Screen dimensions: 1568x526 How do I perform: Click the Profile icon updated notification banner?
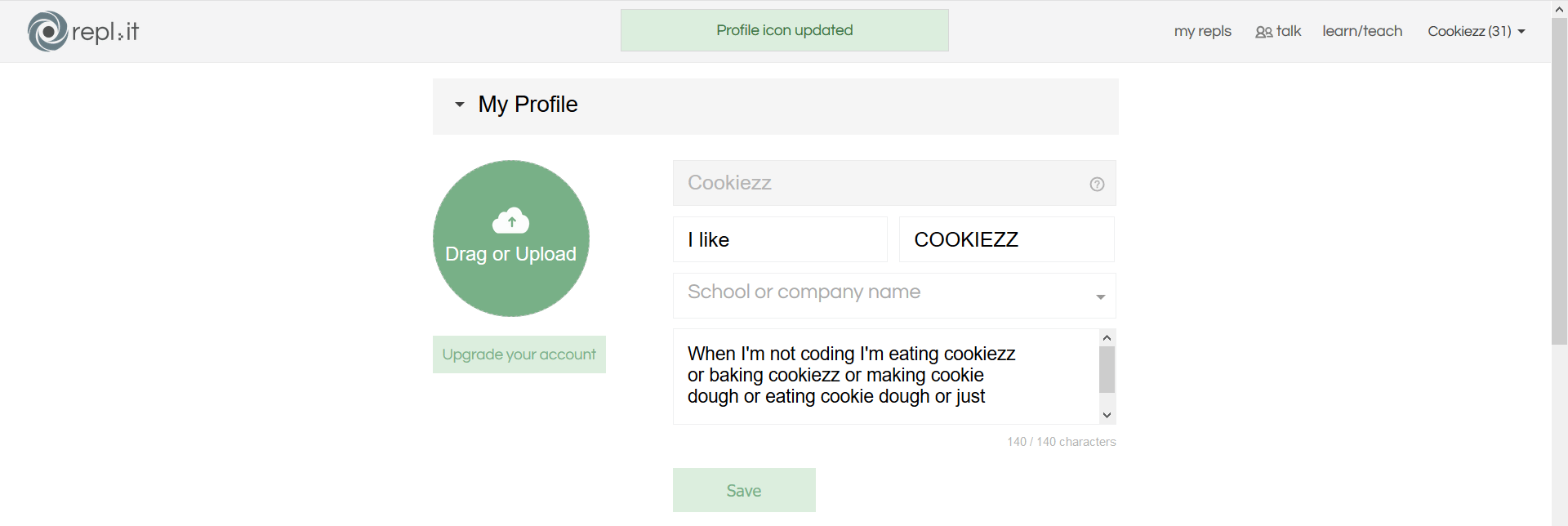(785, 30)
